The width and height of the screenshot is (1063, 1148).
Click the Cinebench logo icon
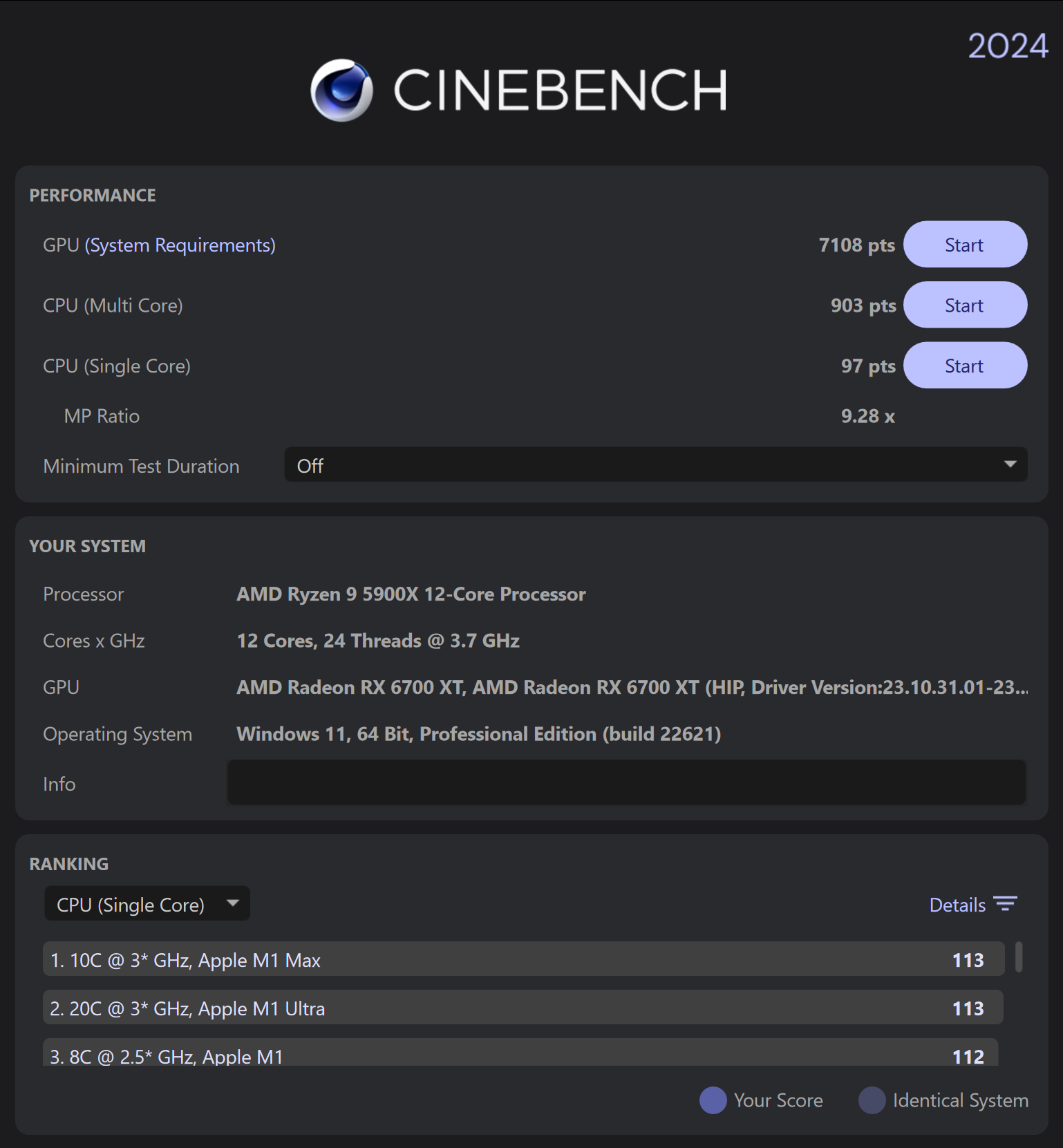342,90
